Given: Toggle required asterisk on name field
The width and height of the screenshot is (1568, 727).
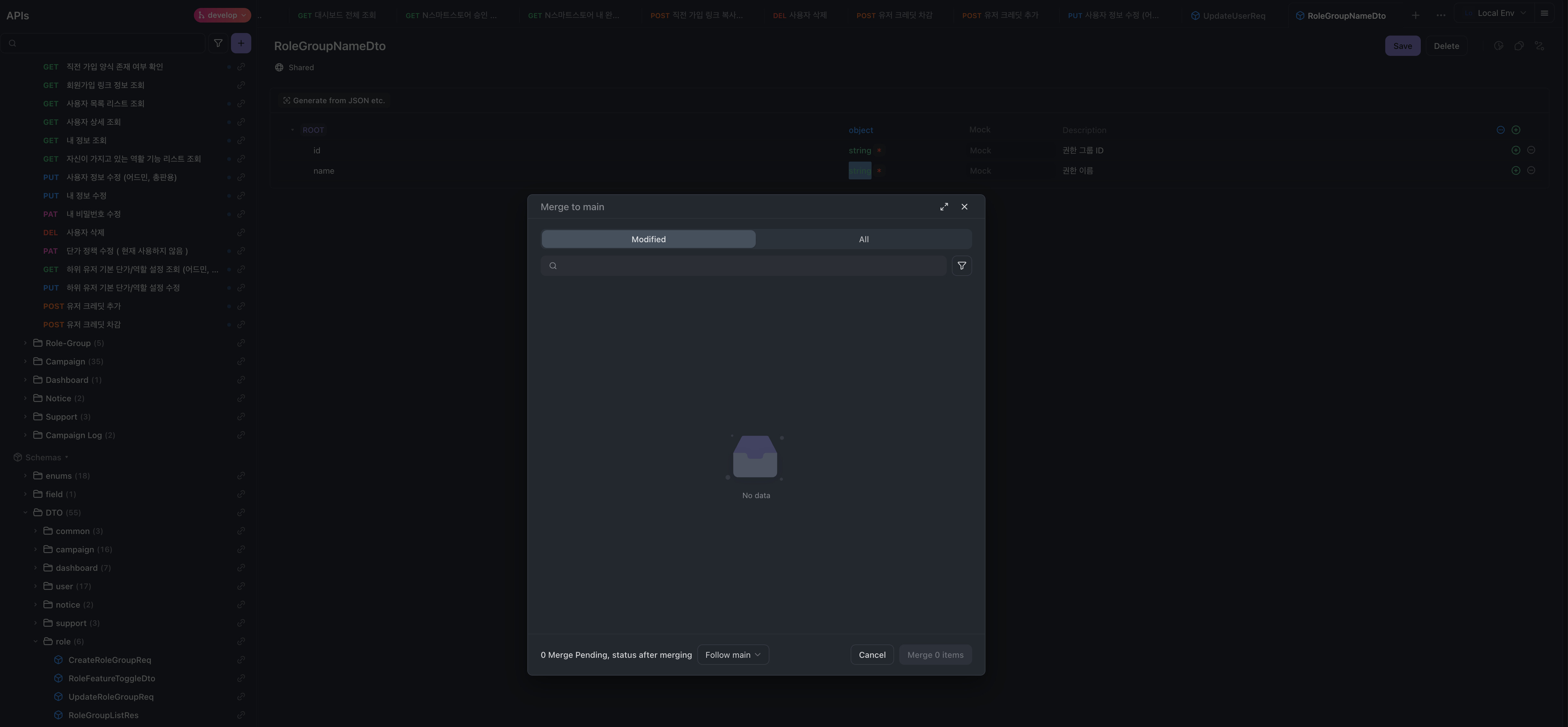Looking at the screenshot, I should coord(879,171).
